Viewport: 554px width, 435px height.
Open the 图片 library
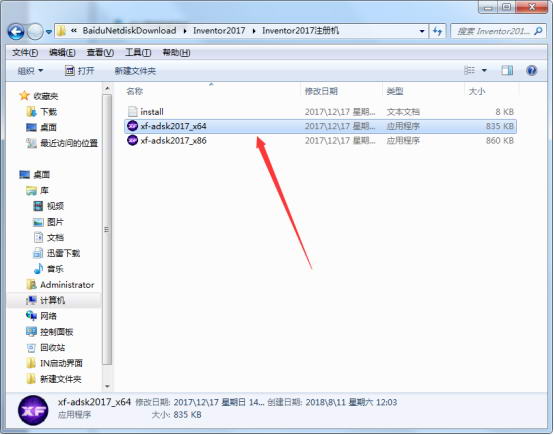[55, 222]
